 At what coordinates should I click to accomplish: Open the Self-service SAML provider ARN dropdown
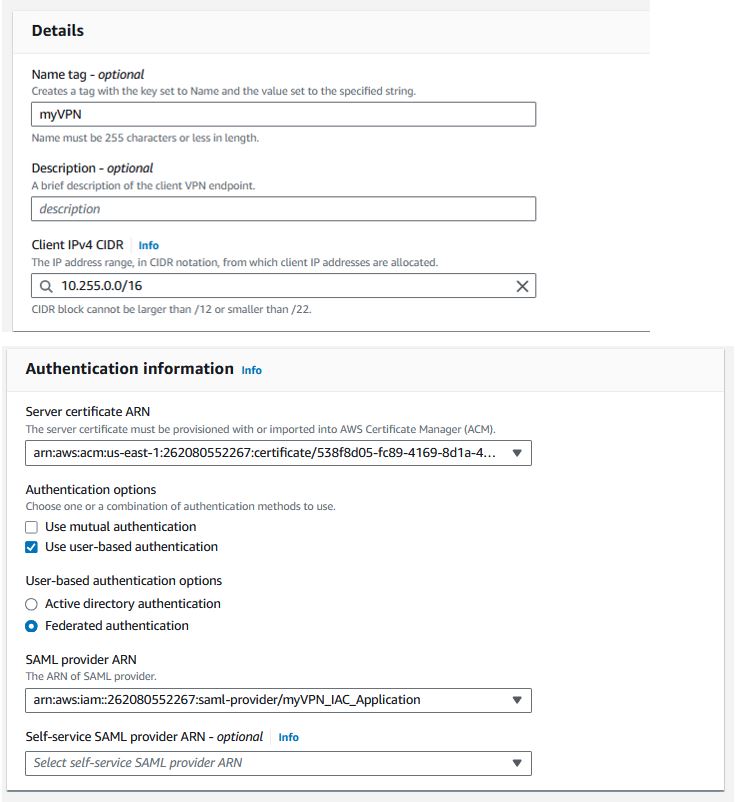pyautogui.click(x=278, y=763)
